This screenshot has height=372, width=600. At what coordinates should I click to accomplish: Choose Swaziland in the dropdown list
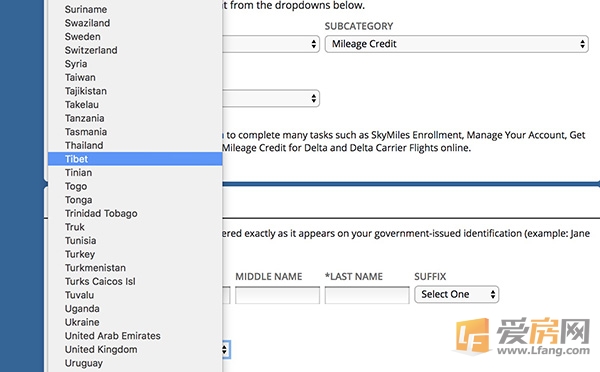coord(135,23)
